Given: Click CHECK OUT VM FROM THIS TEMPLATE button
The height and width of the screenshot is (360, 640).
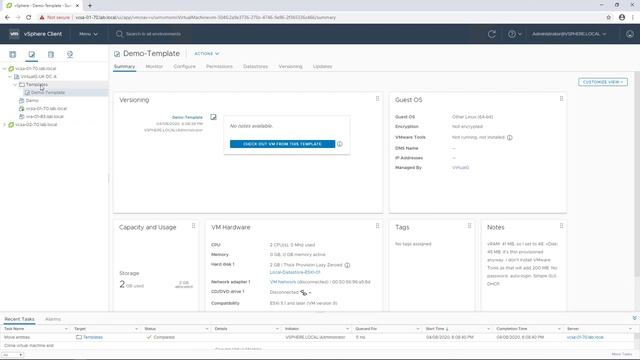Looking at the screenshot, I should click(282, 144).
